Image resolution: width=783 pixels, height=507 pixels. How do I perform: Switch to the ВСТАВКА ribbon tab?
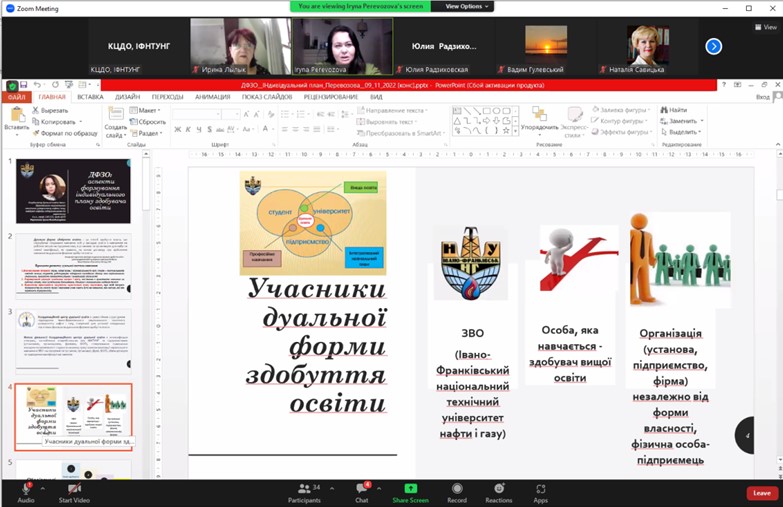90,97
